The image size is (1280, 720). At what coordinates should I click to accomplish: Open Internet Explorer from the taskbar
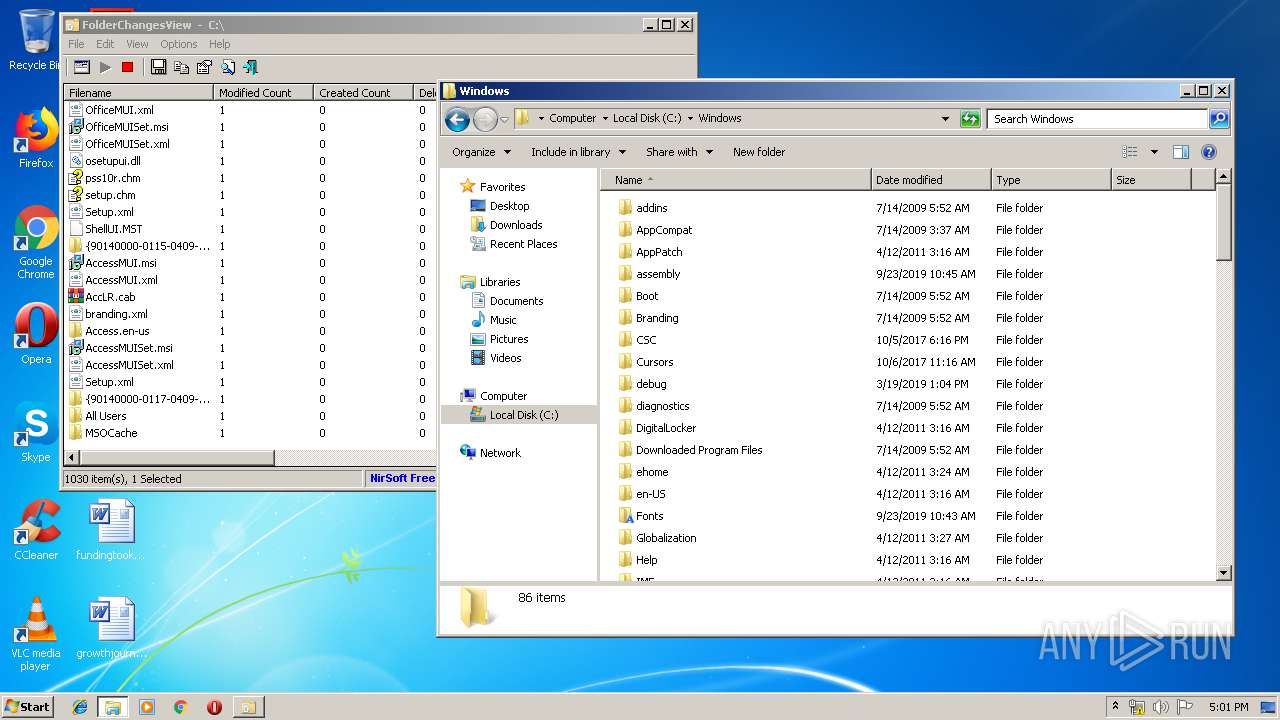coord(80,707)
